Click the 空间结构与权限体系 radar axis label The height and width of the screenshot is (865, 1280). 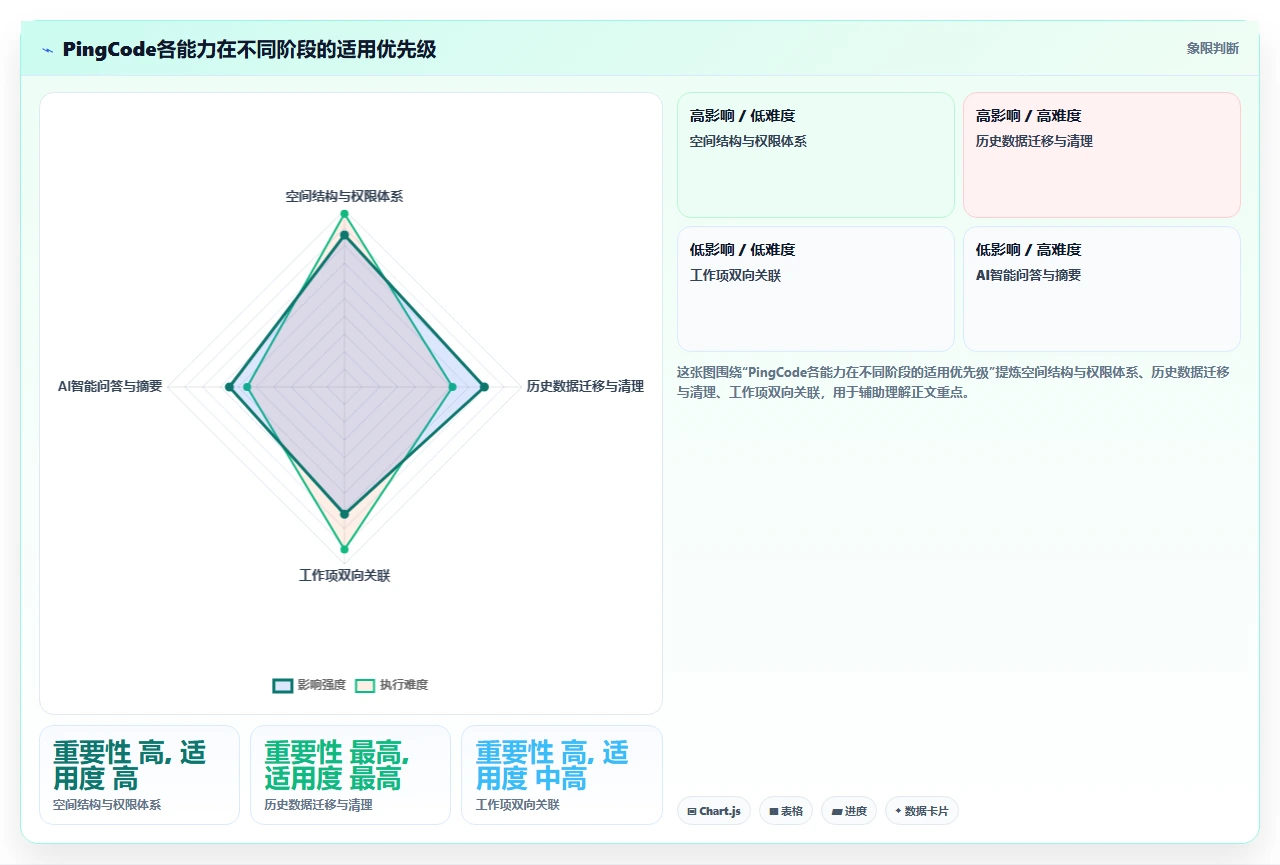(x=344, y=197)
